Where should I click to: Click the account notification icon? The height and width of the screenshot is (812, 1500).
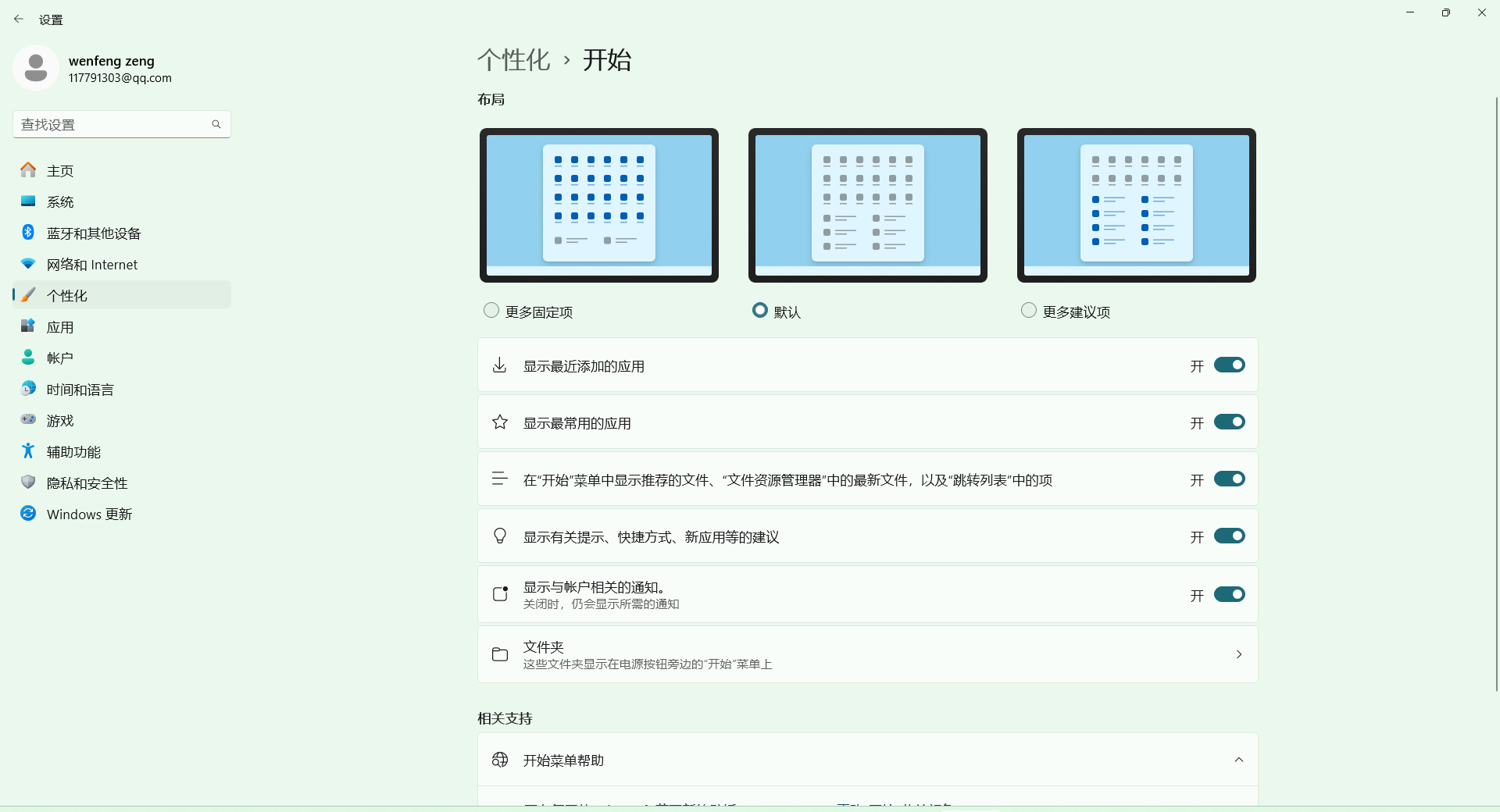click(x=500, y=594)
